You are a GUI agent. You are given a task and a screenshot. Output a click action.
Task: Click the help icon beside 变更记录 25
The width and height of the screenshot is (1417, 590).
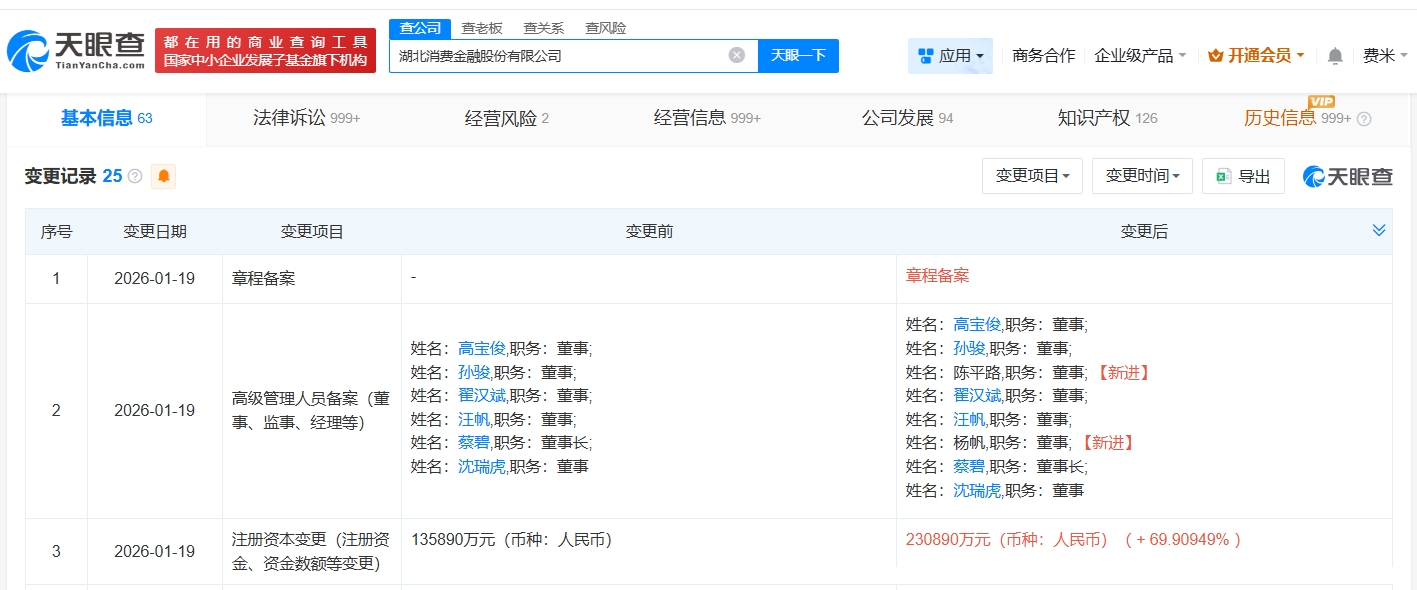(x=135, y=177)
